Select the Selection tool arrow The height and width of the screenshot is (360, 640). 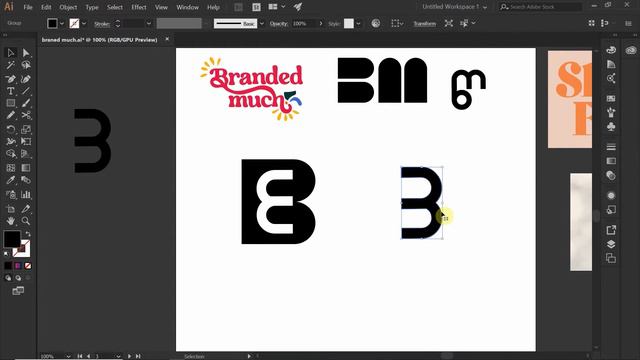tap(11, 53)
